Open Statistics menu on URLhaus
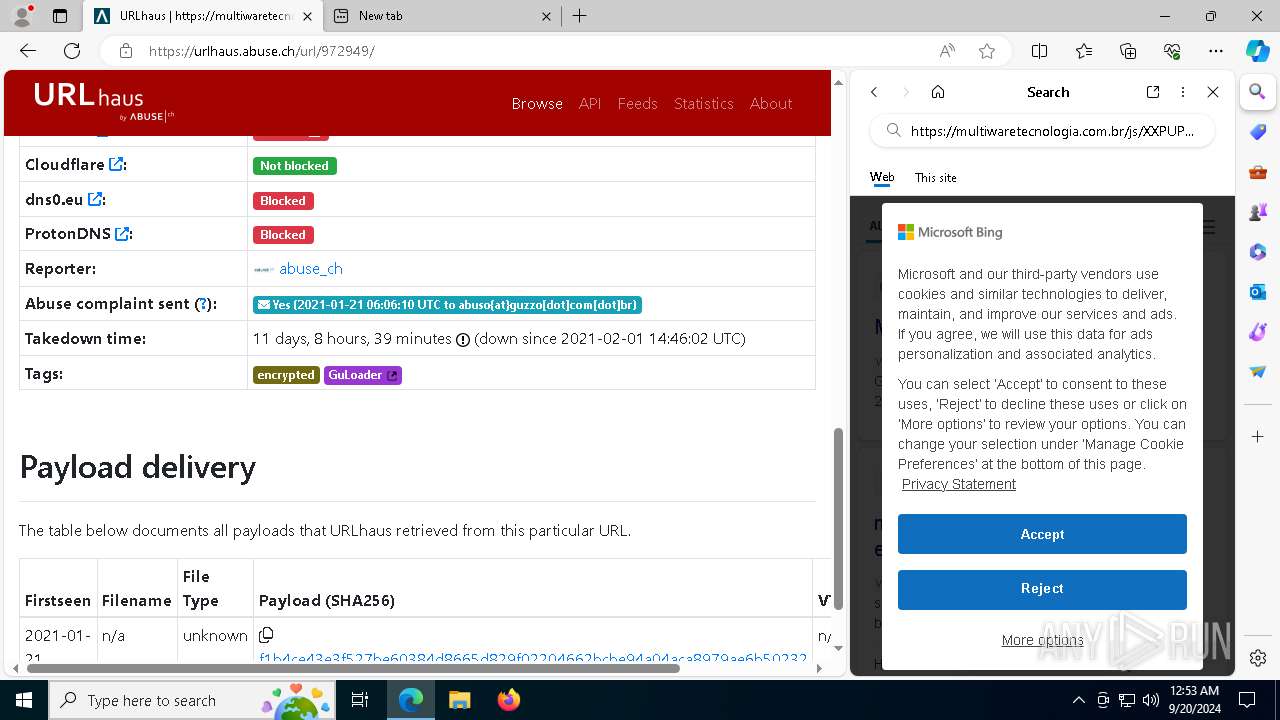Screen dimensions: 1280x720 pos(703,103)
